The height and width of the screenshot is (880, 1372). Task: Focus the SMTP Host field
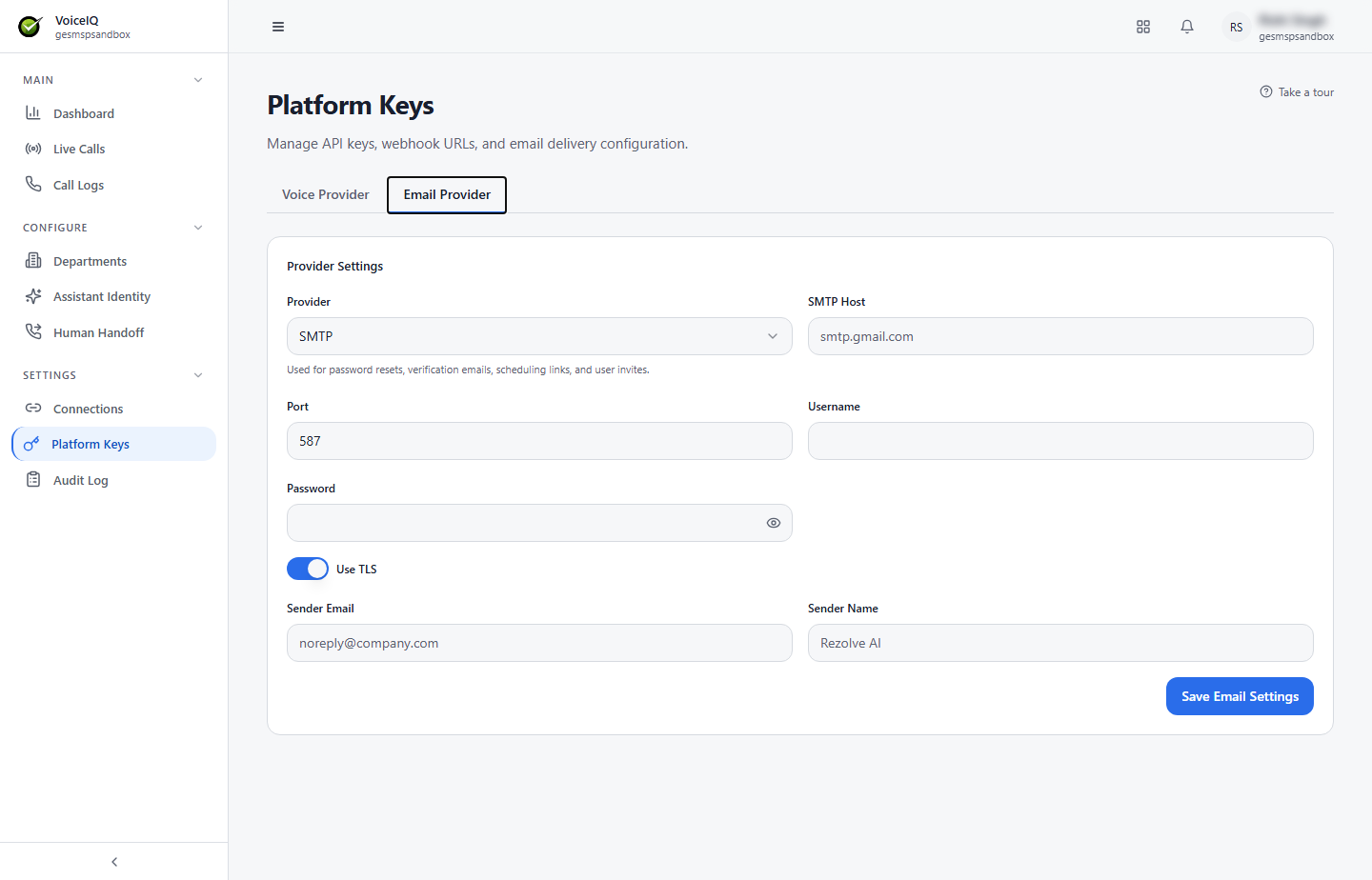click(x=1060, y=336)
